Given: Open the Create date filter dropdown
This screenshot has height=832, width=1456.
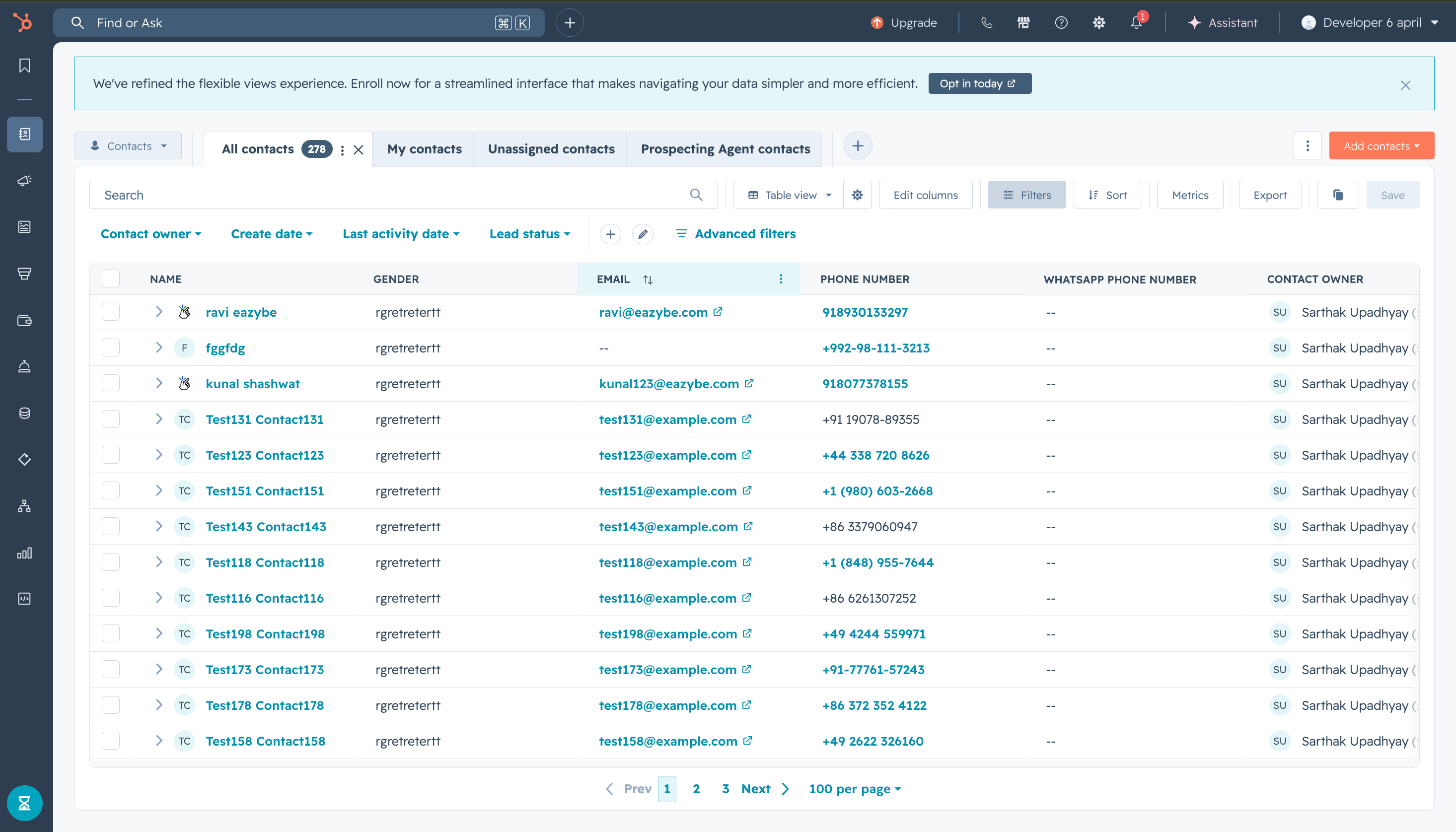Looking at the screenshot, I should (x=272, y=234).
